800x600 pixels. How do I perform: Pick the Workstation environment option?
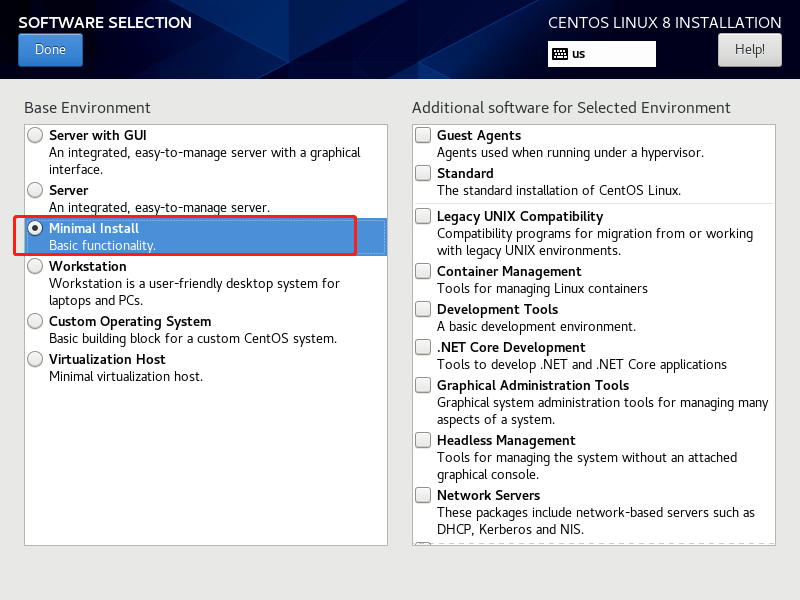(36, 266)
